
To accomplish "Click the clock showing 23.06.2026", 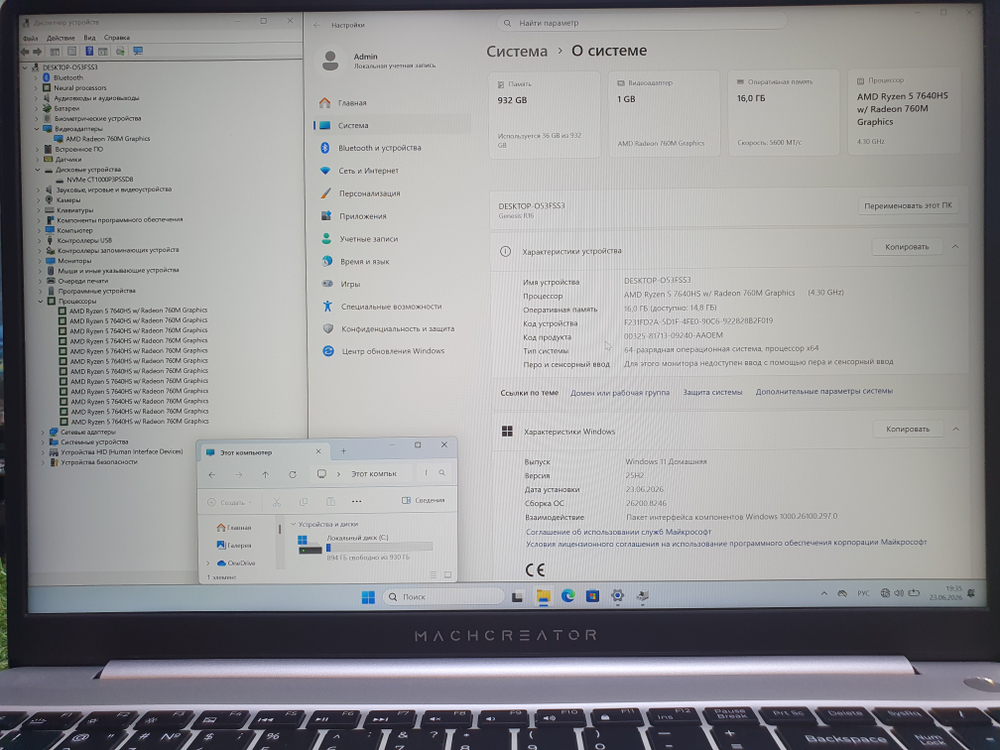I will click(946, 593).
